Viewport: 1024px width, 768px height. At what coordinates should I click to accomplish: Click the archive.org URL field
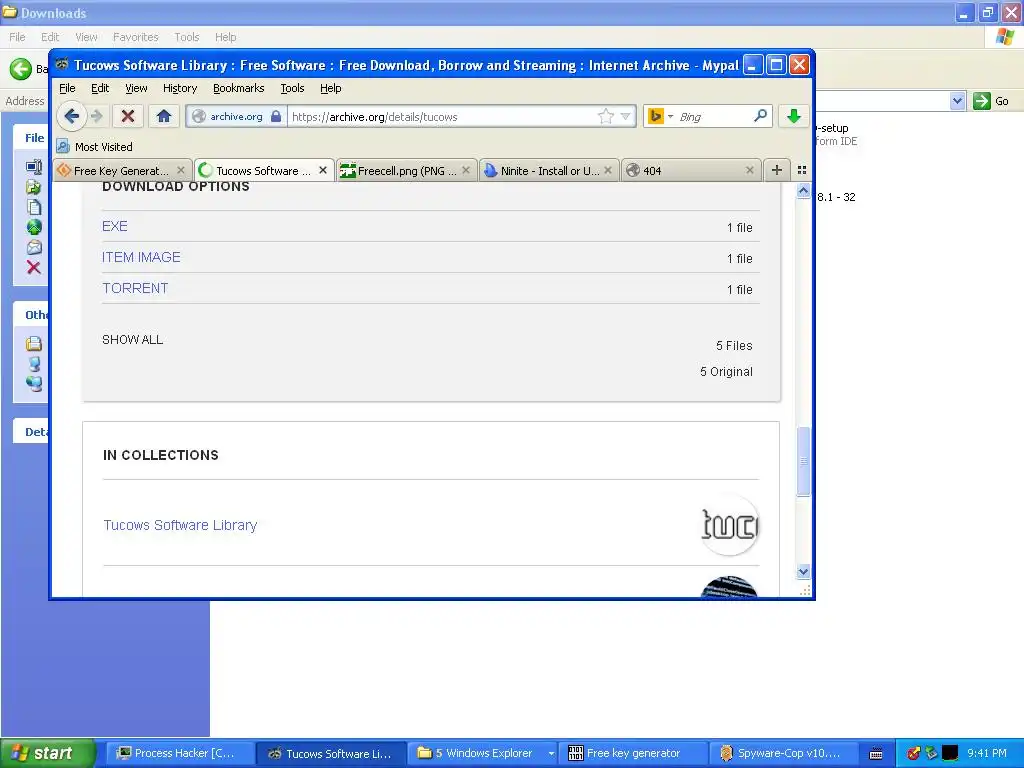[x=443, y=116]
